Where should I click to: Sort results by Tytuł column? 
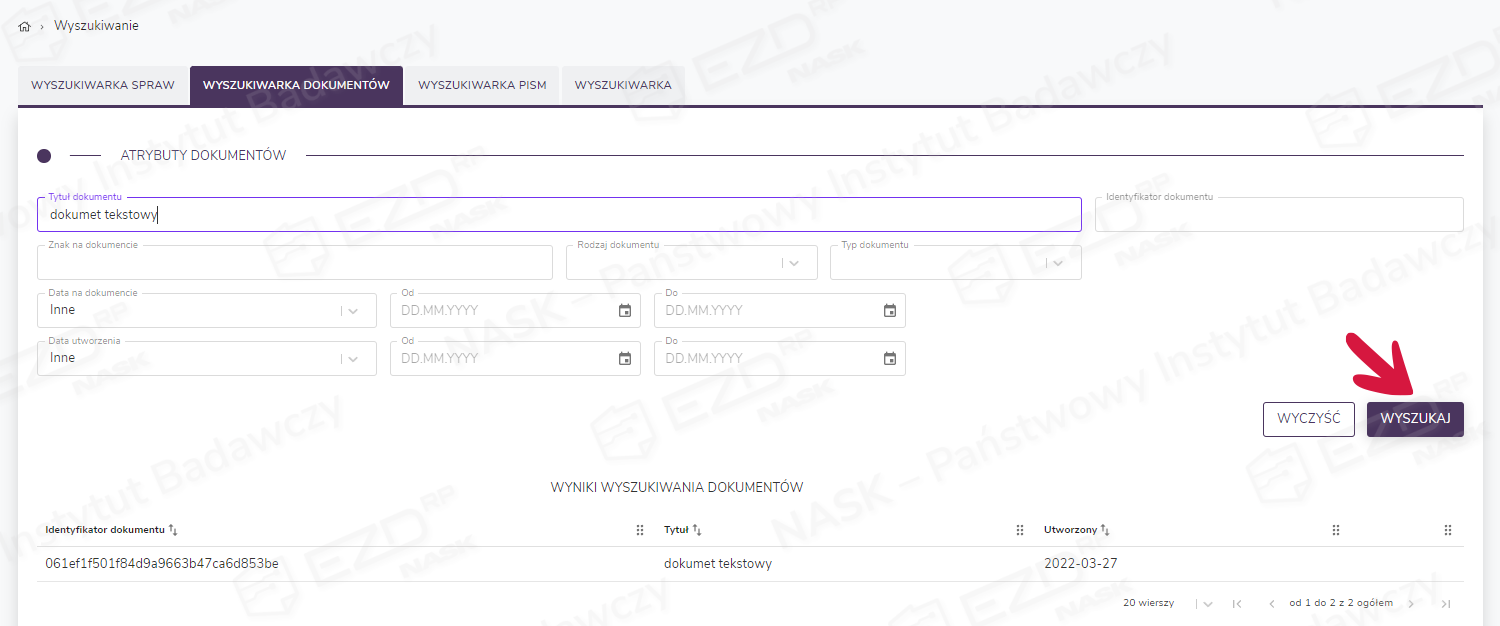697,530
